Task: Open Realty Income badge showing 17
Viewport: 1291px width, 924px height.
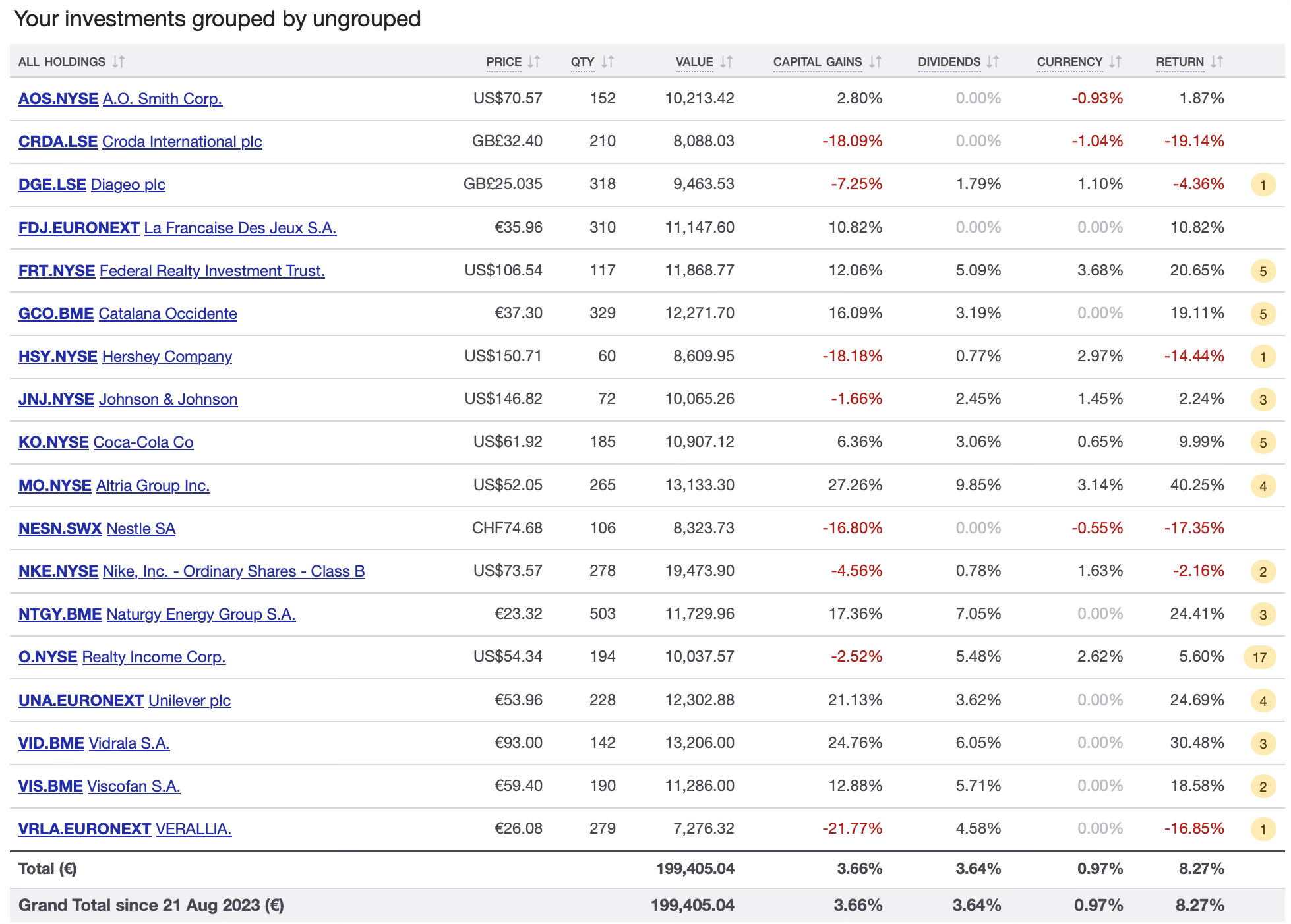Action: [x=1259, y=657]
